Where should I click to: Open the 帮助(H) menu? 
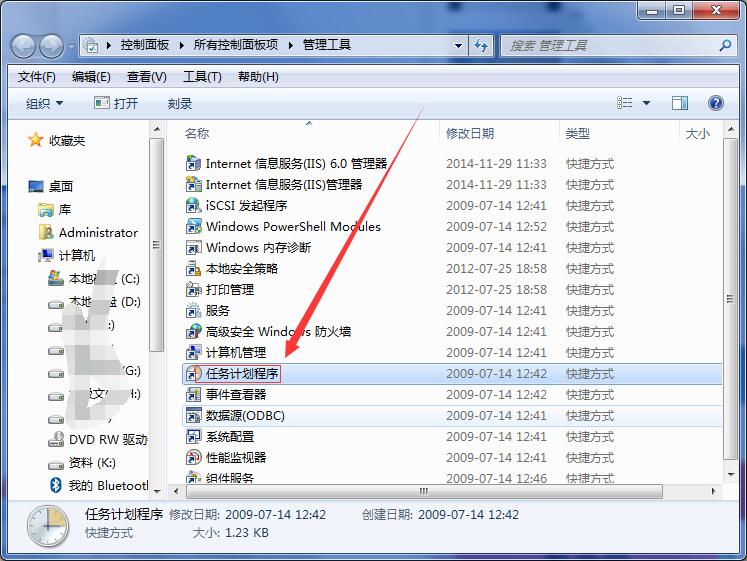258,77
